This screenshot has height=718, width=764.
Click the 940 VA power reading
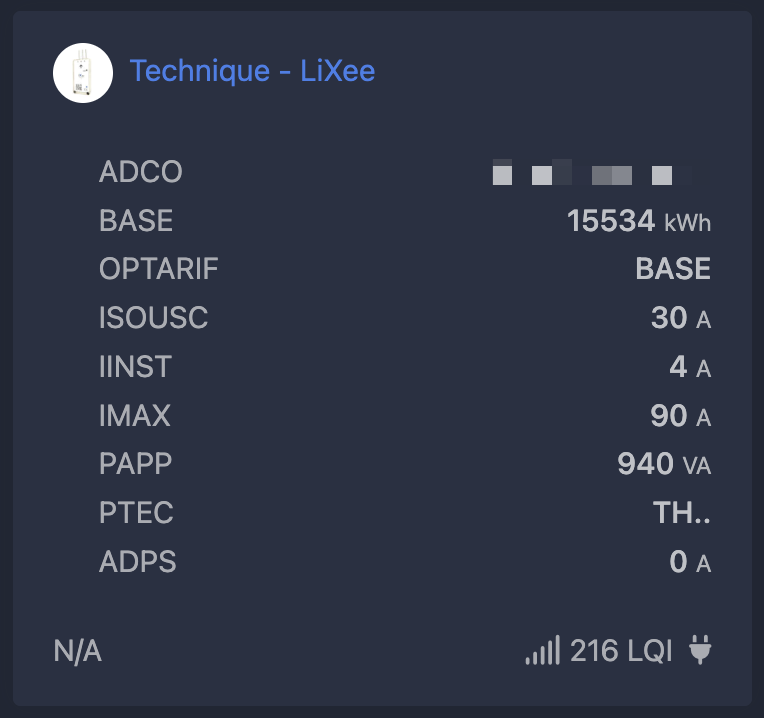click(x=663, y=464)
